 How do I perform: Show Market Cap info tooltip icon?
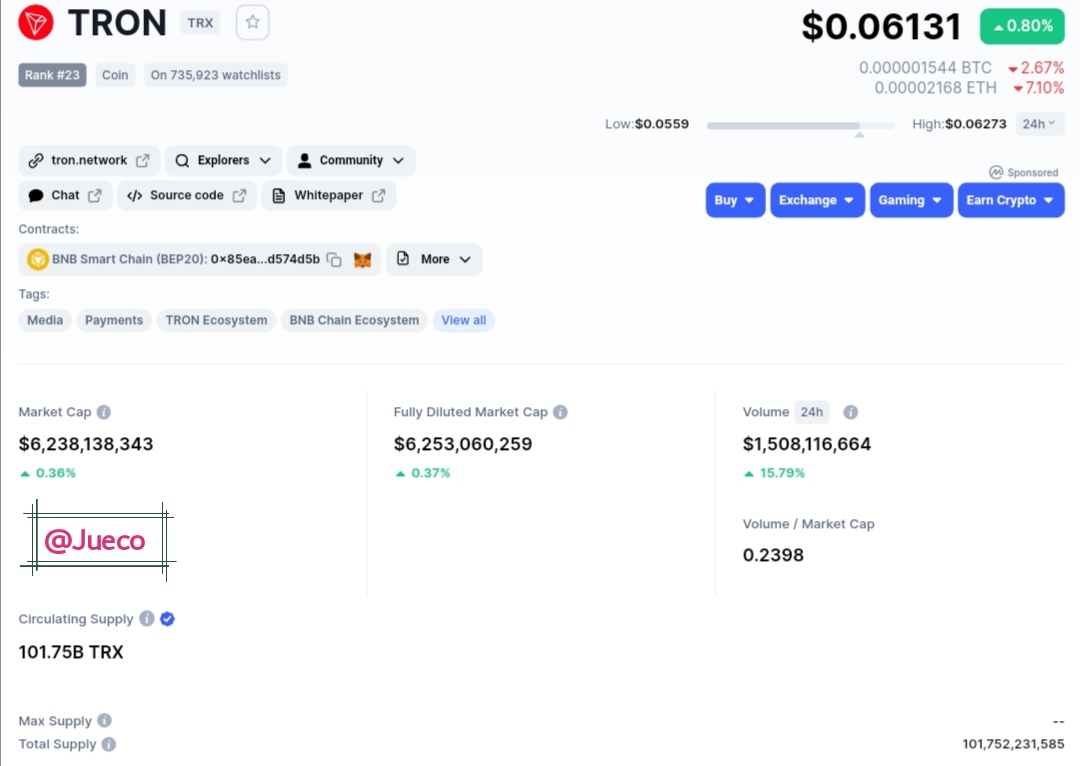(104, 412)
